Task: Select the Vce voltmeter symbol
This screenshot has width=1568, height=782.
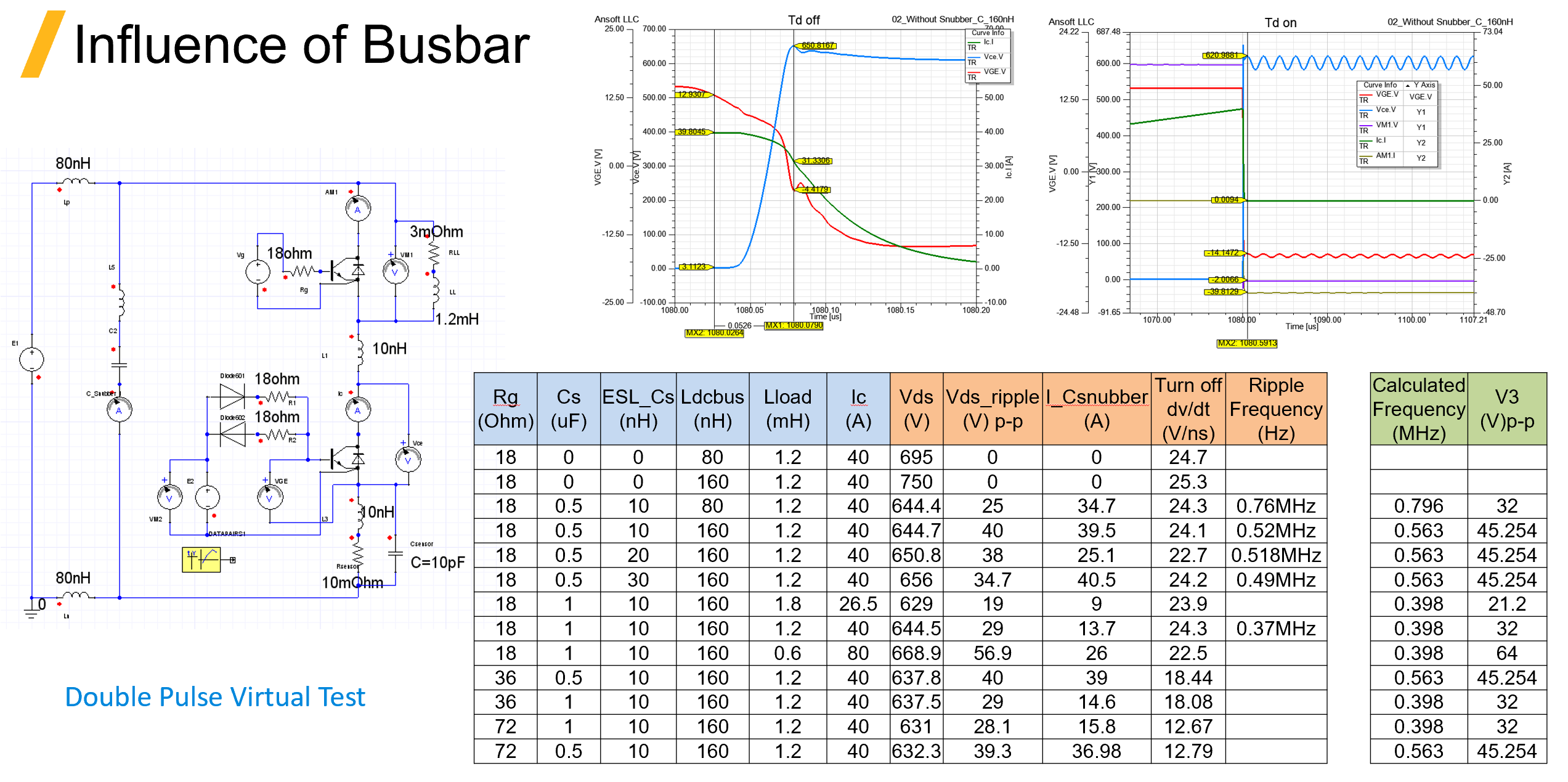Action: pyautogui.click(x=408, y=460)
